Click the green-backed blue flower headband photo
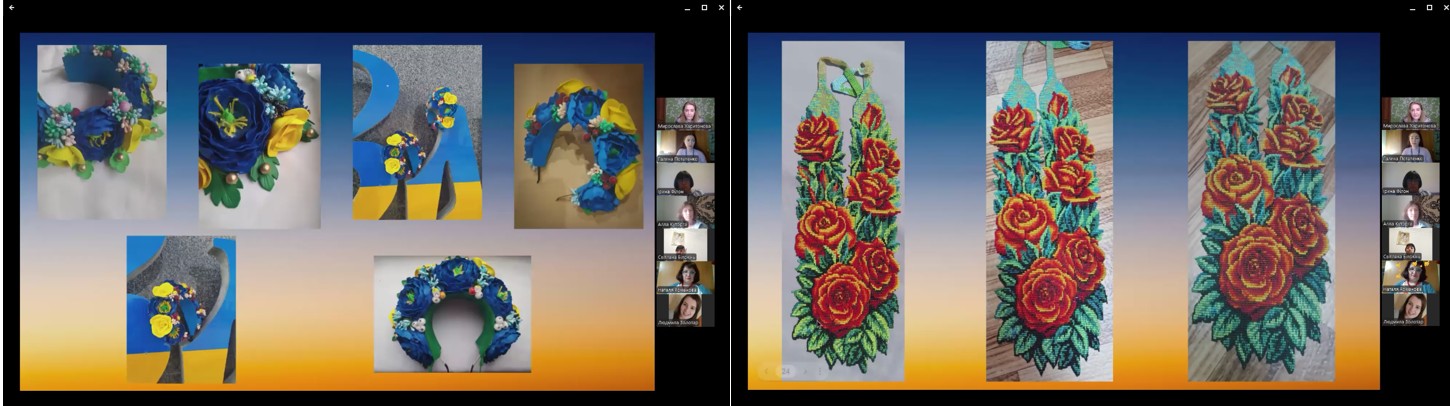 pyautogui.click(x=452, y=313)
